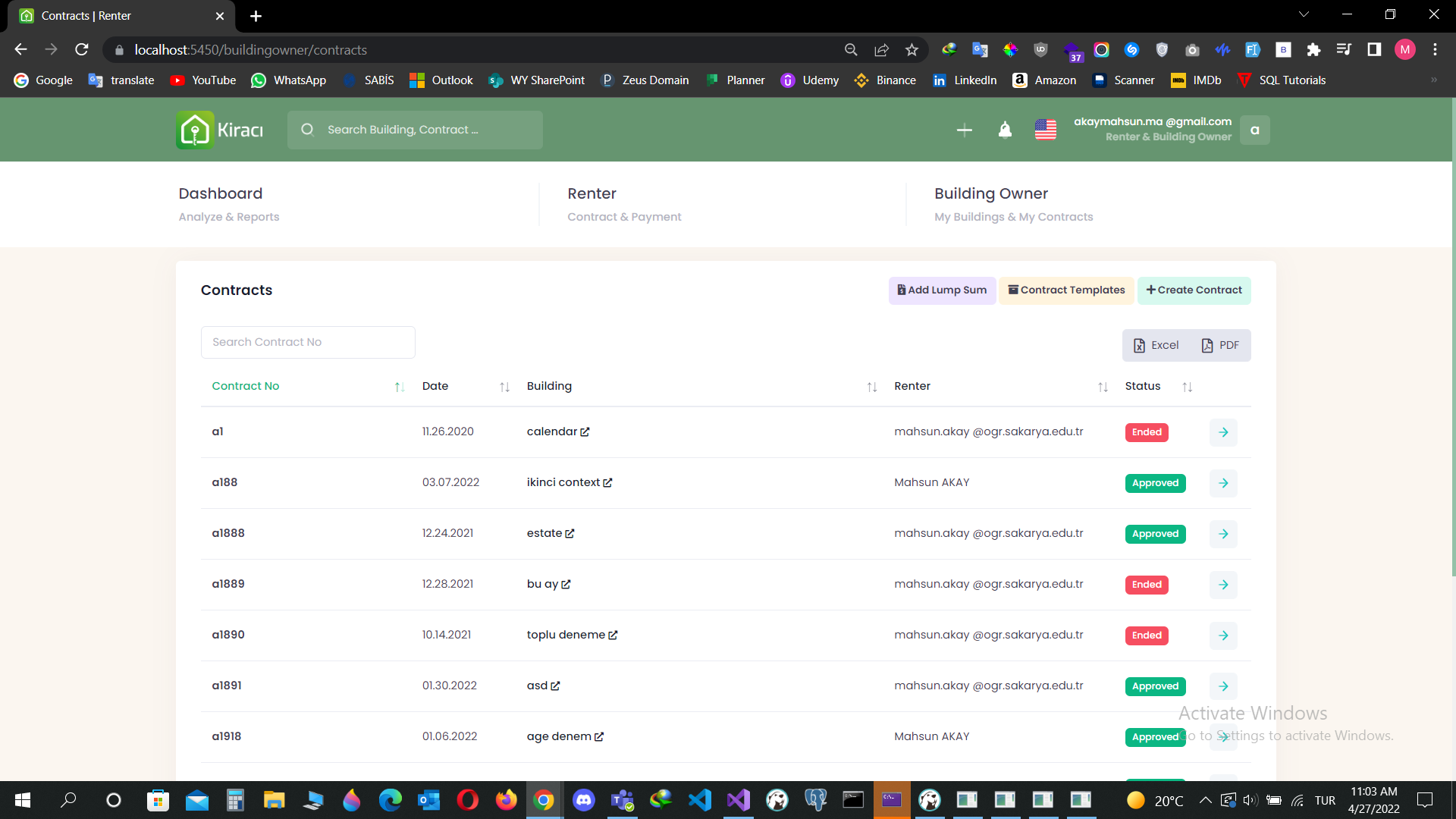Export contracts to PDF

coord(1219,346)
